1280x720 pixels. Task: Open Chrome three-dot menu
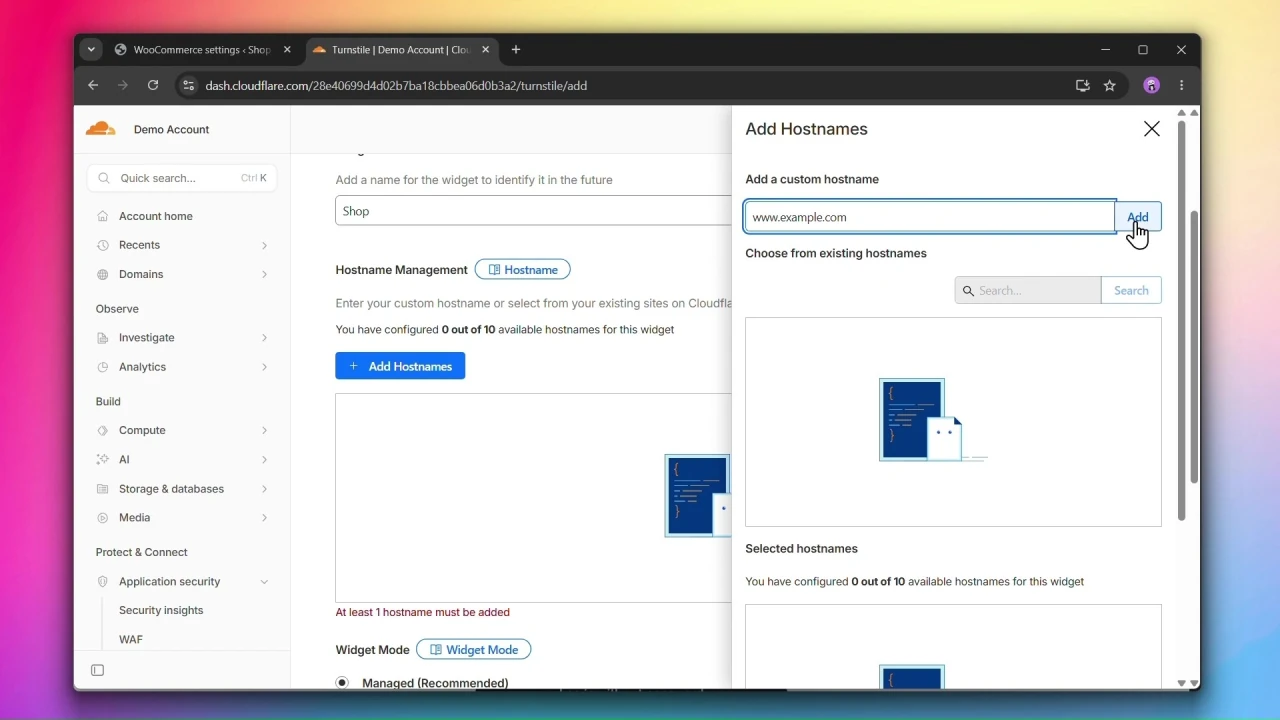(1182, 85)
